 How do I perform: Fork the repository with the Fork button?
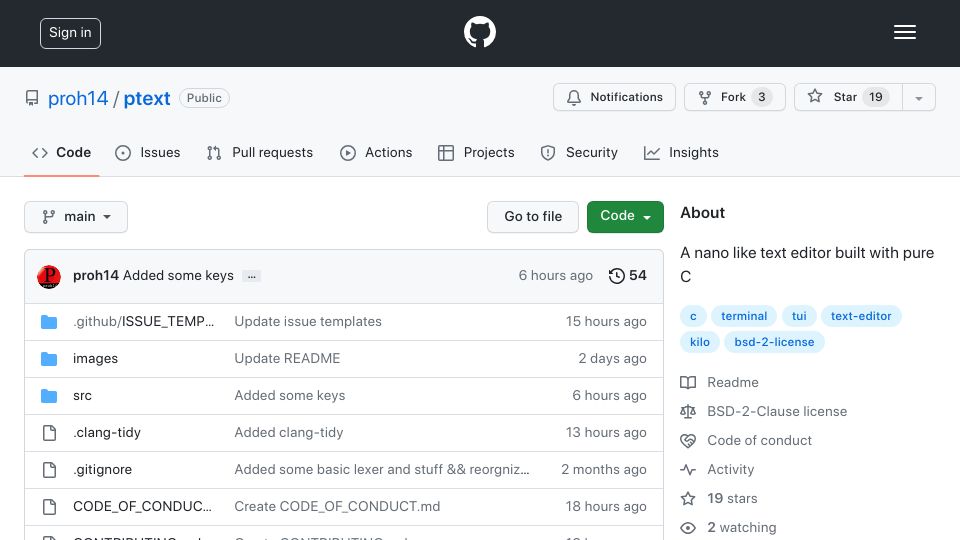tap(735, 97)
